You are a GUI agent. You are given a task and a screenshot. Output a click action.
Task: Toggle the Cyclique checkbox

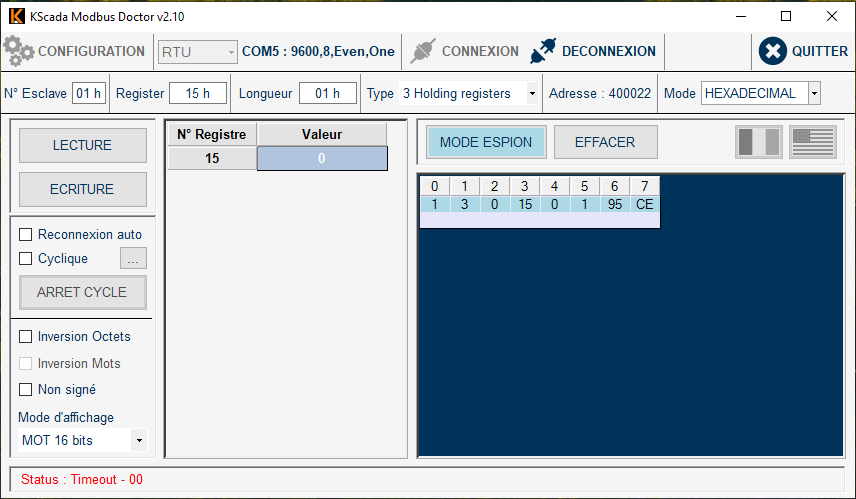(x=26, y=259)
